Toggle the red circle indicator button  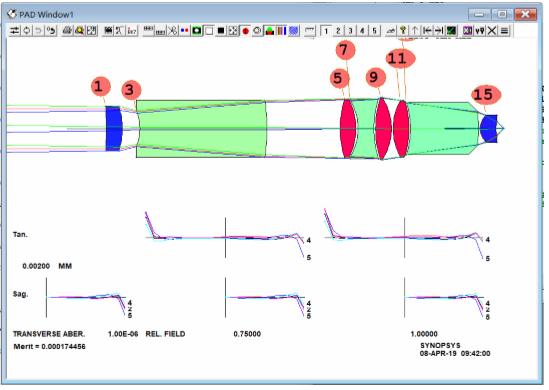tap(245, 31)
